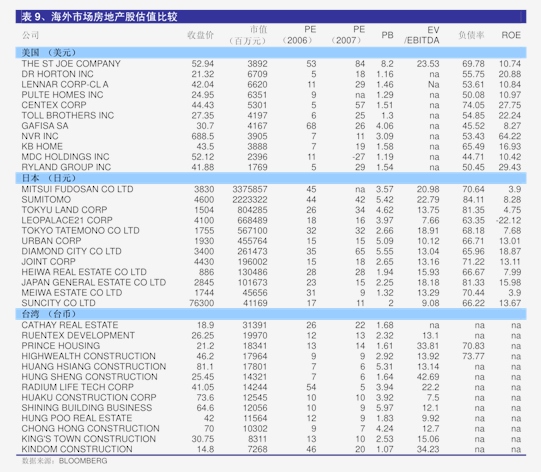The height and width of the screenshot is (472, 541).
Task: Click MITSUI FUDOSAN CO LTD company name
Action: 77,189
